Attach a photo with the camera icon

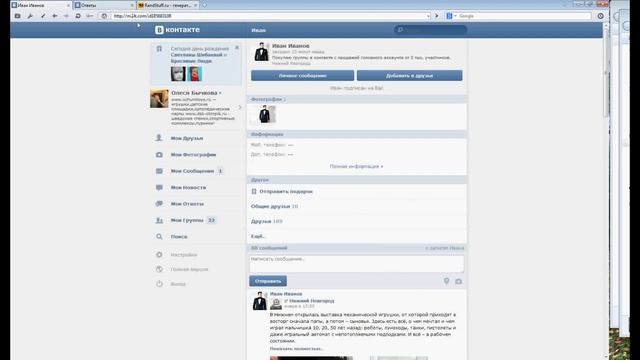(x=458, y=282)
